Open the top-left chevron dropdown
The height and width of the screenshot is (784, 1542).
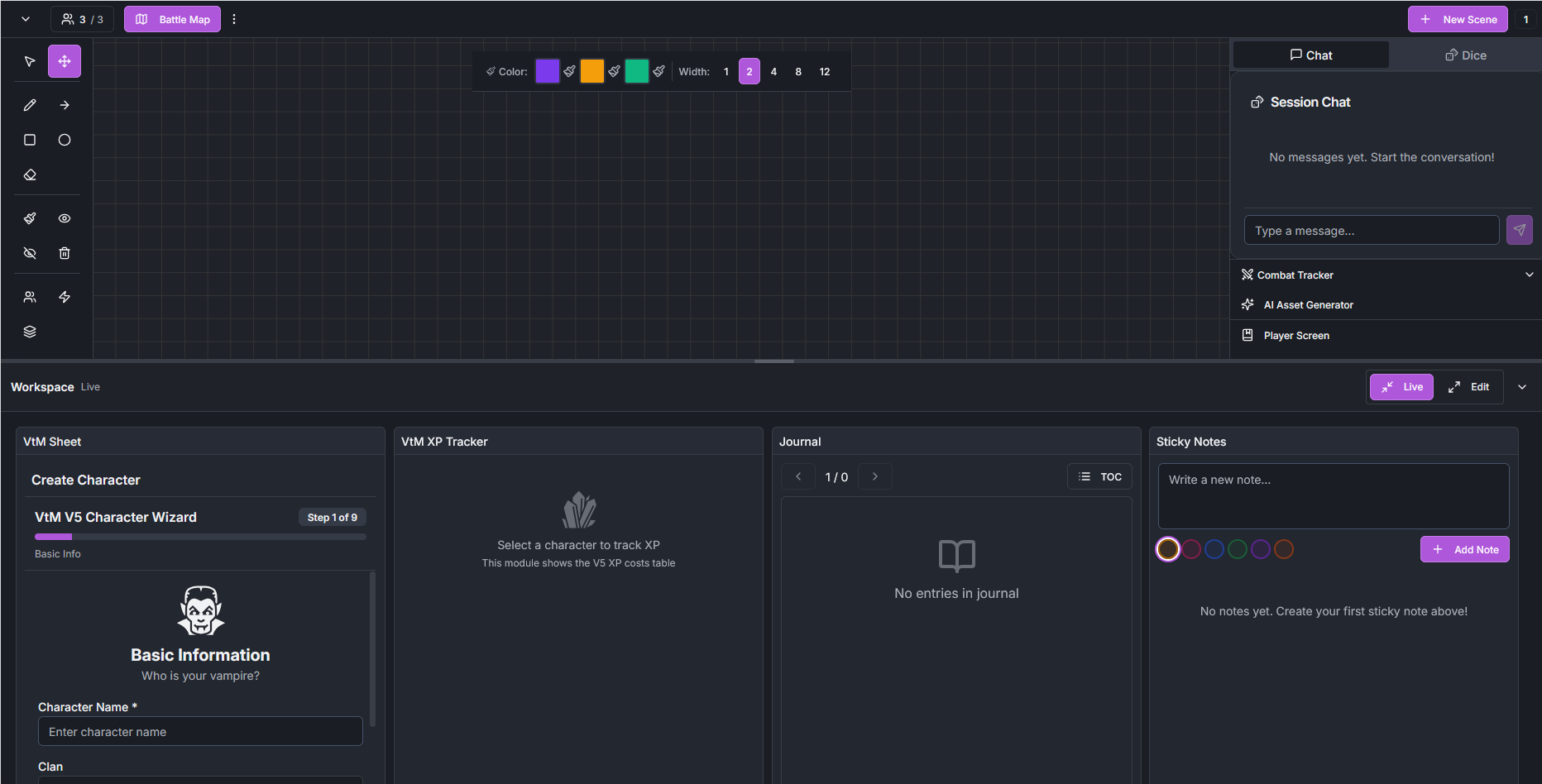point(26,19)
